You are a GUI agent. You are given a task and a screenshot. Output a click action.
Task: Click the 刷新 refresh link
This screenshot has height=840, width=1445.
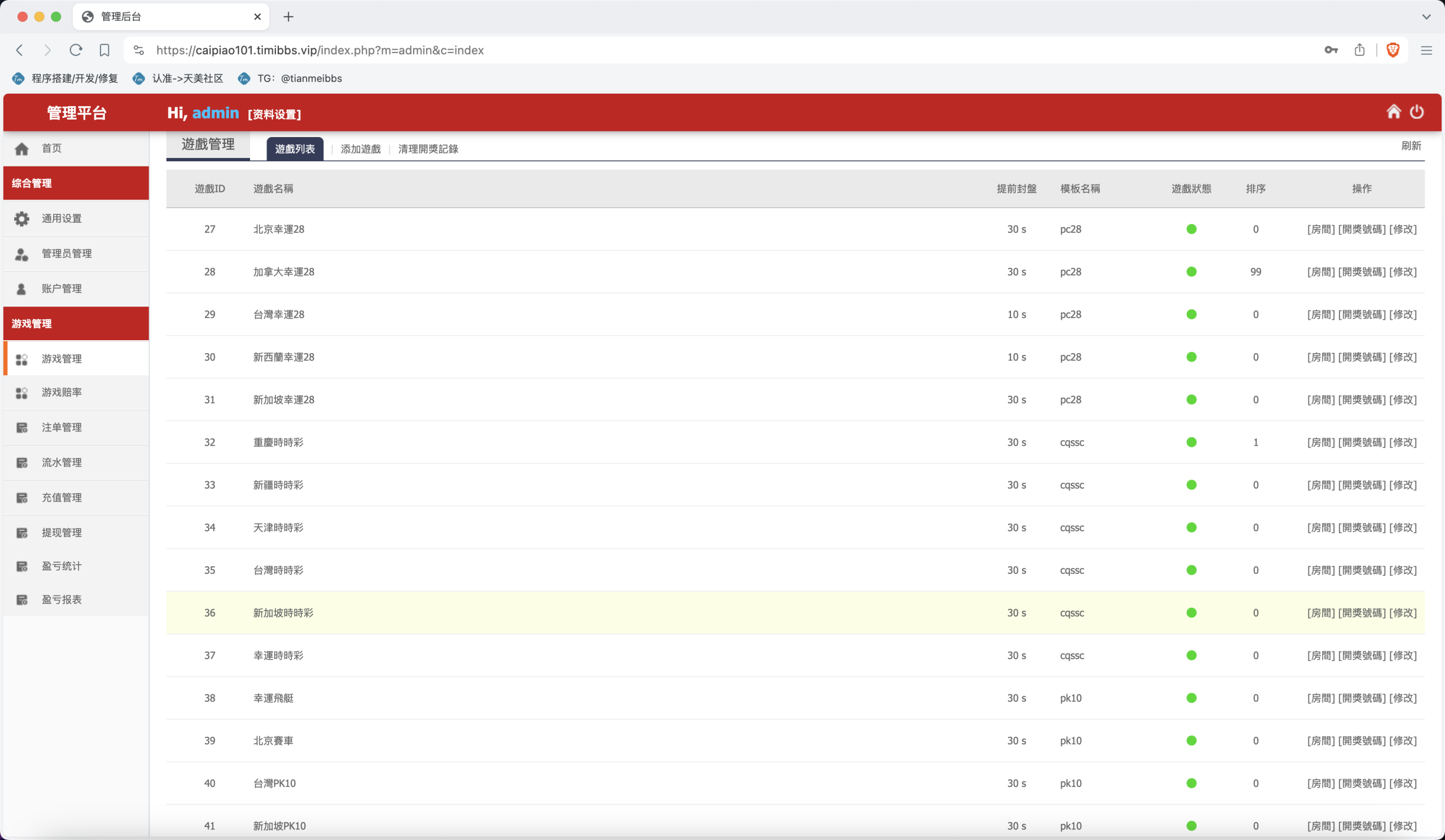[x=1411, y=146]
